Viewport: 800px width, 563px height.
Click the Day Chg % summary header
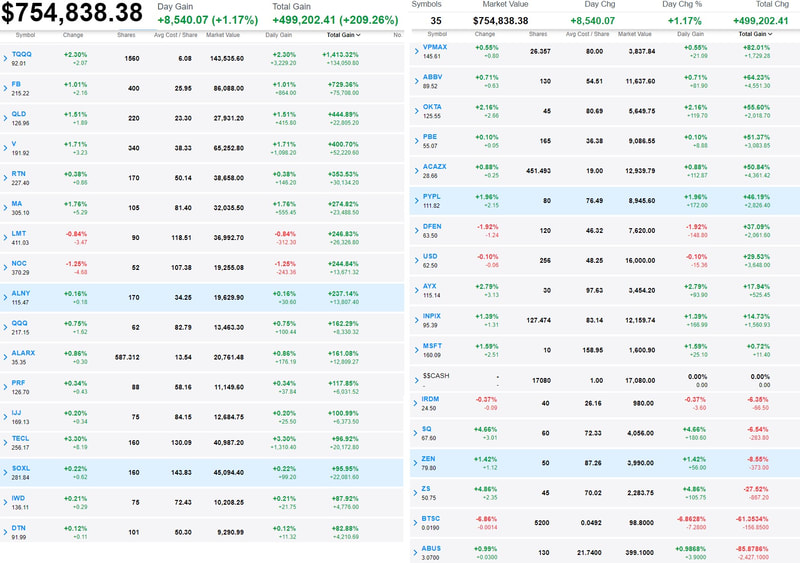point(682,4)
